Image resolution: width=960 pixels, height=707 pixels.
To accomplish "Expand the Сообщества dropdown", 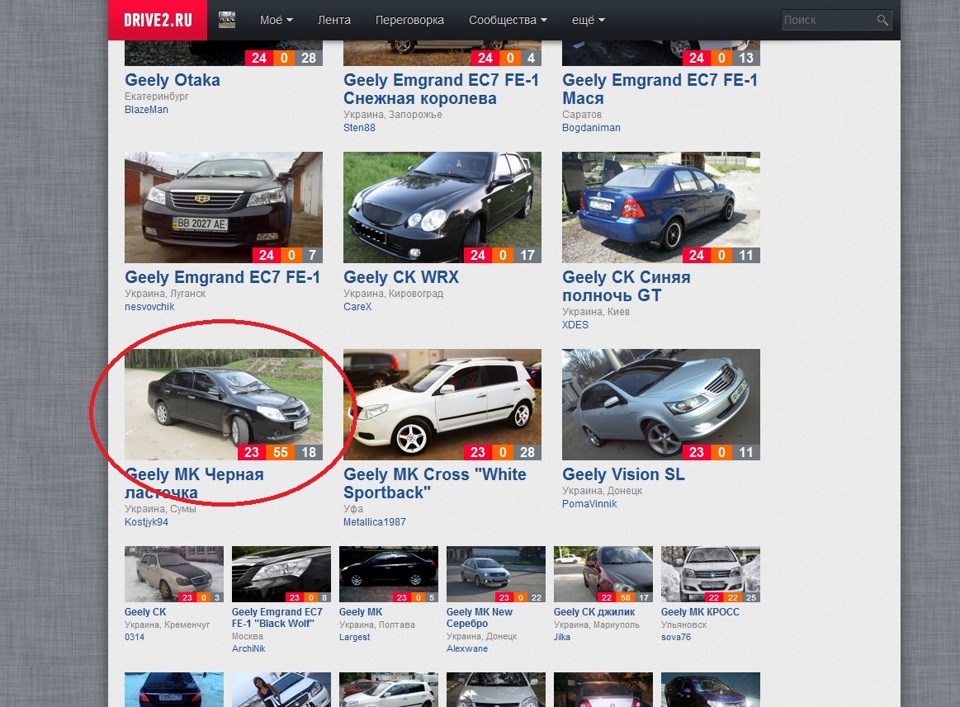I will coord(508,20).
